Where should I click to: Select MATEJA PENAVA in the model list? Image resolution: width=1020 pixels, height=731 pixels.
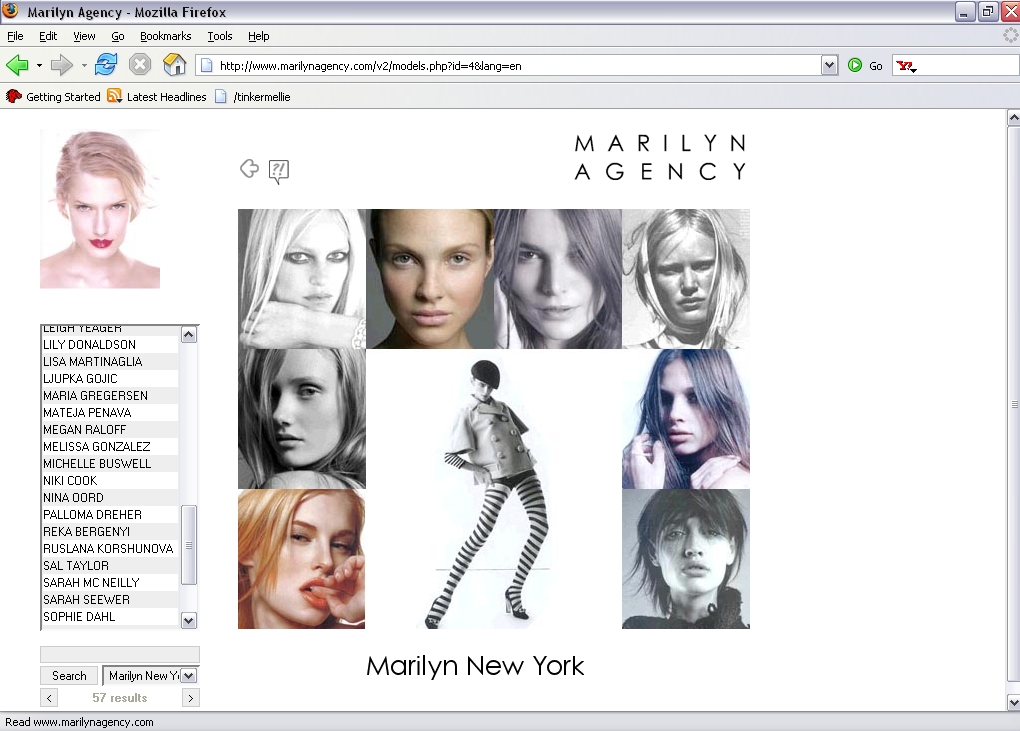[x=110, y=412]
